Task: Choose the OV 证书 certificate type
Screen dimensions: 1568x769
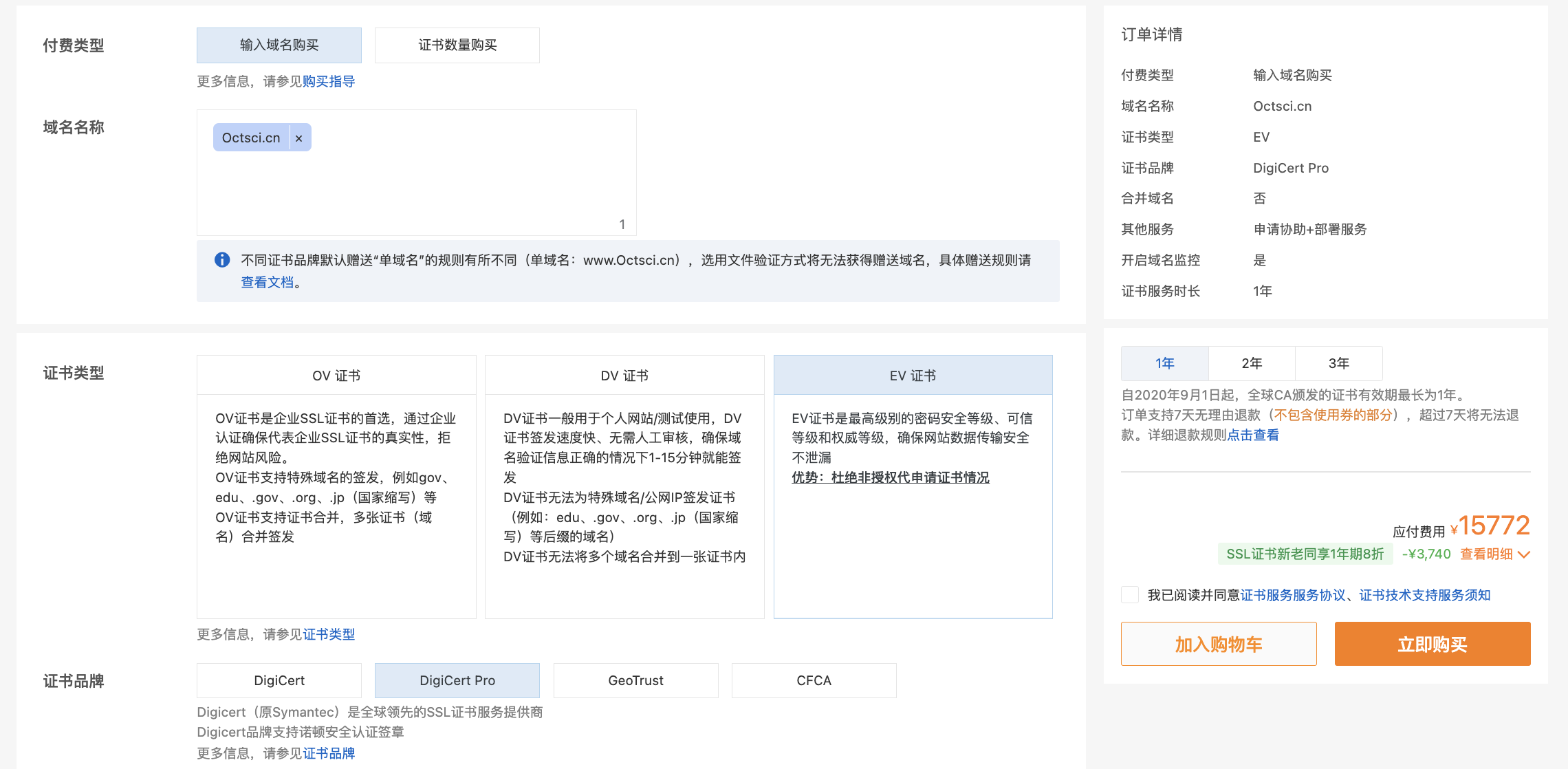Action: (336, 376)
